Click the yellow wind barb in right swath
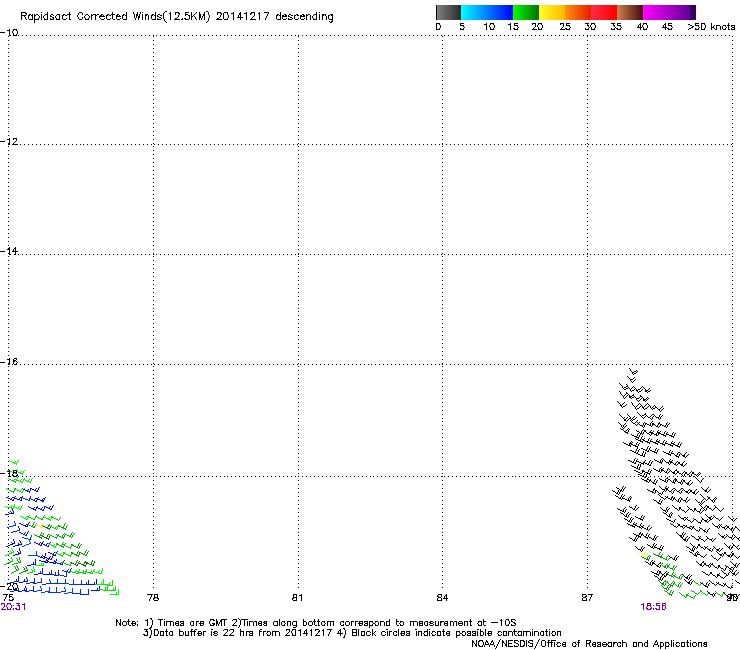The height and width of the screenshot is (650, 740). (x=643, y=553)
